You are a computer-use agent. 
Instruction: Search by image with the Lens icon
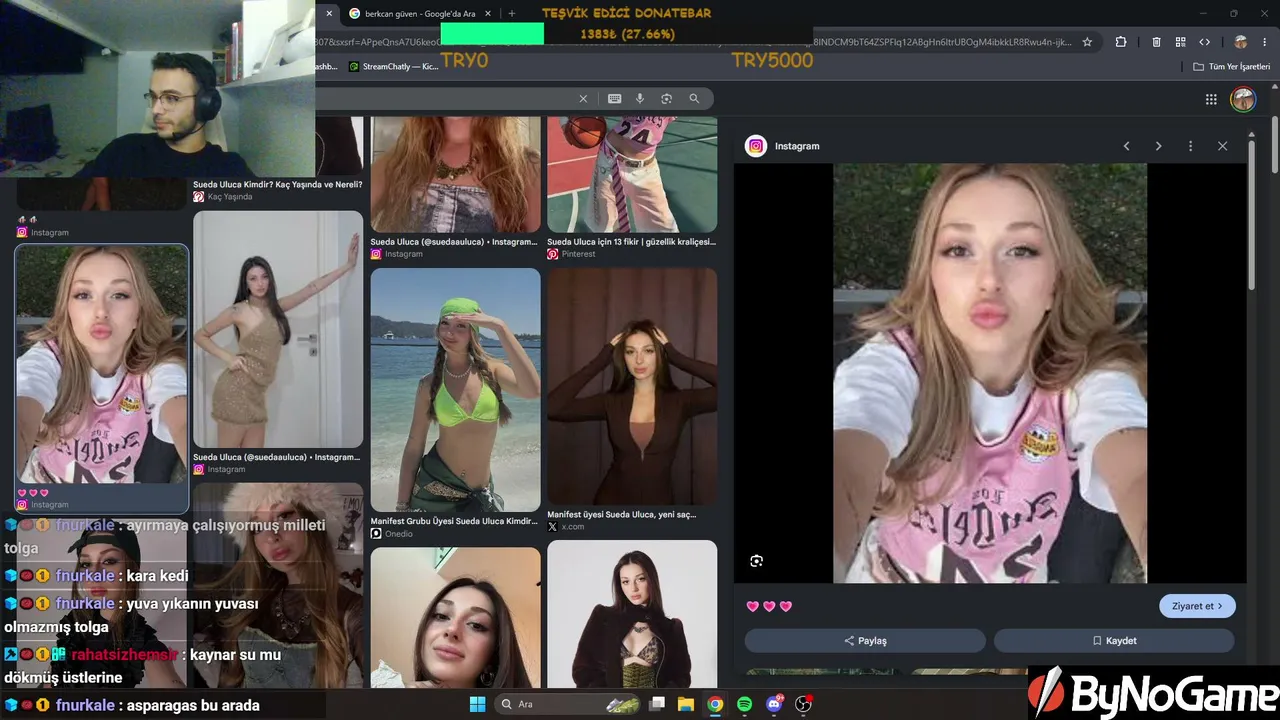pos(666,99)
